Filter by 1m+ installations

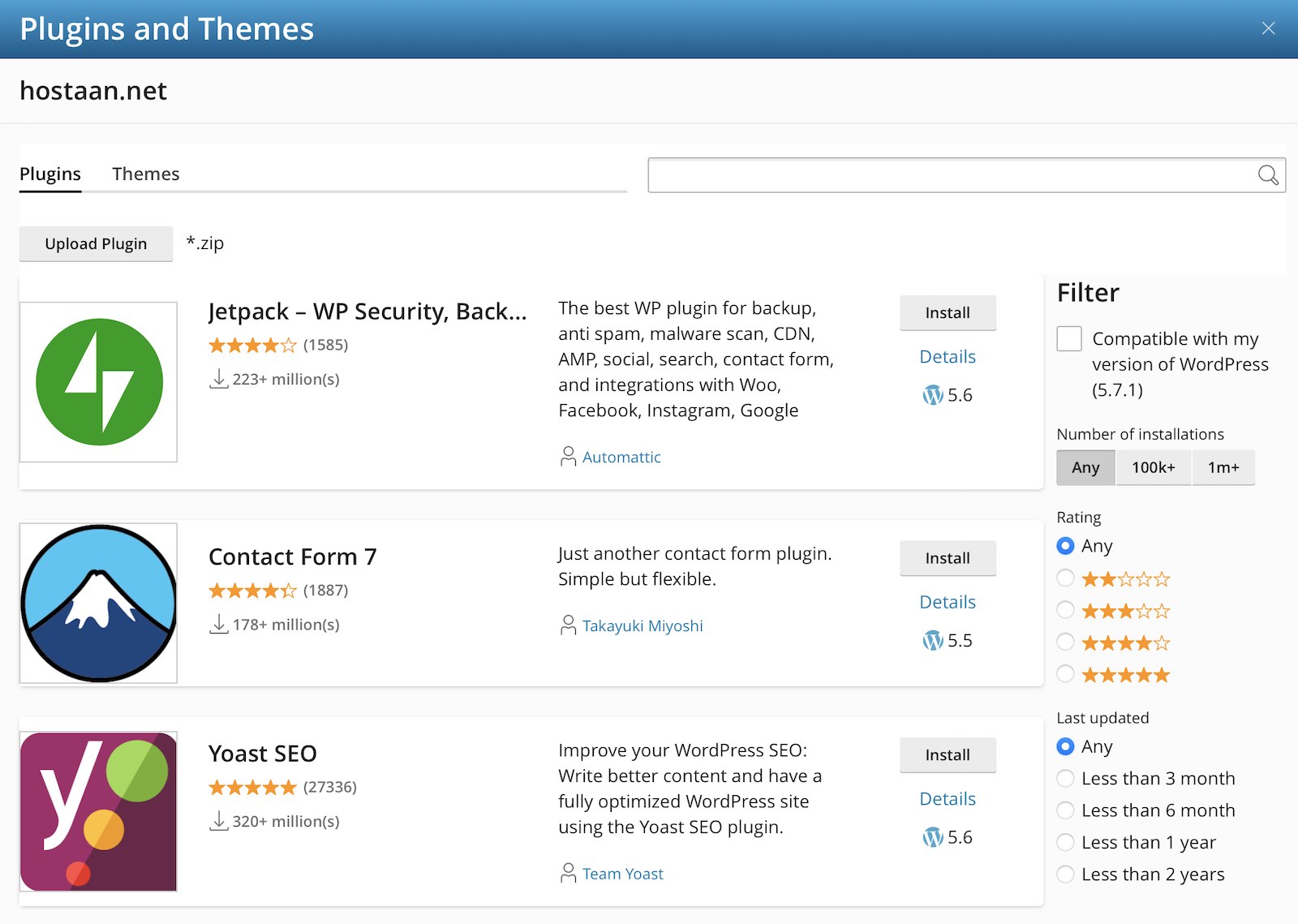1223,467
